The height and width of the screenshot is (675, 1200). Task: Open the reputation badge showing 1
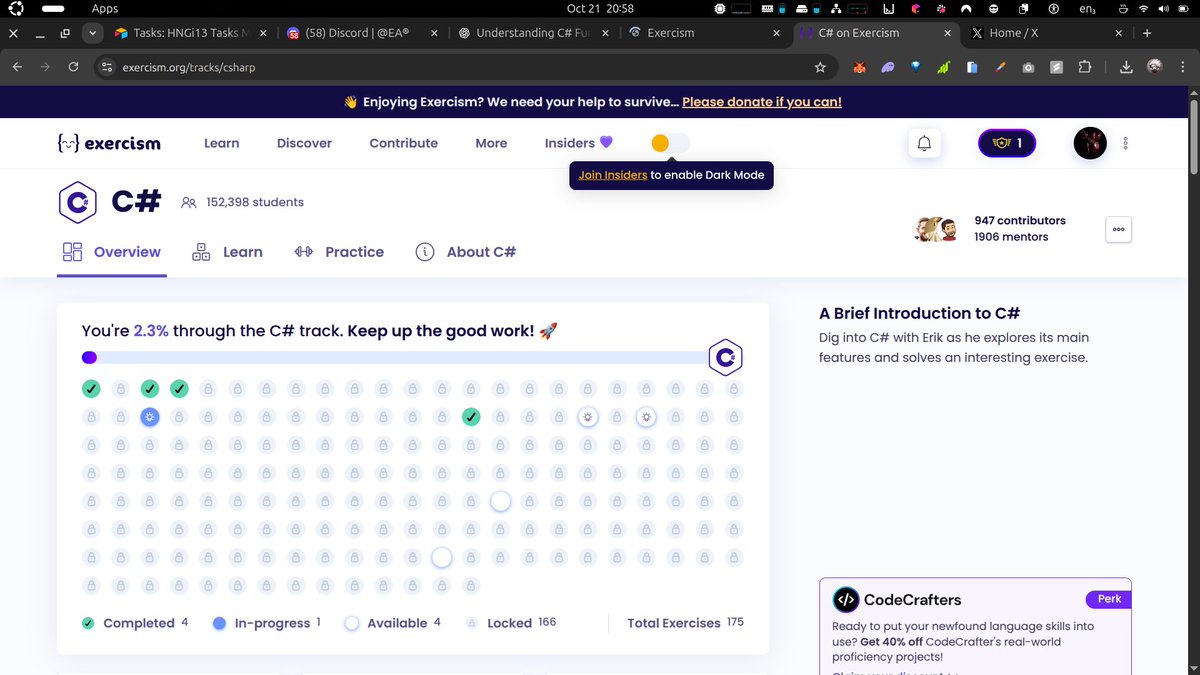[1006, 143]
